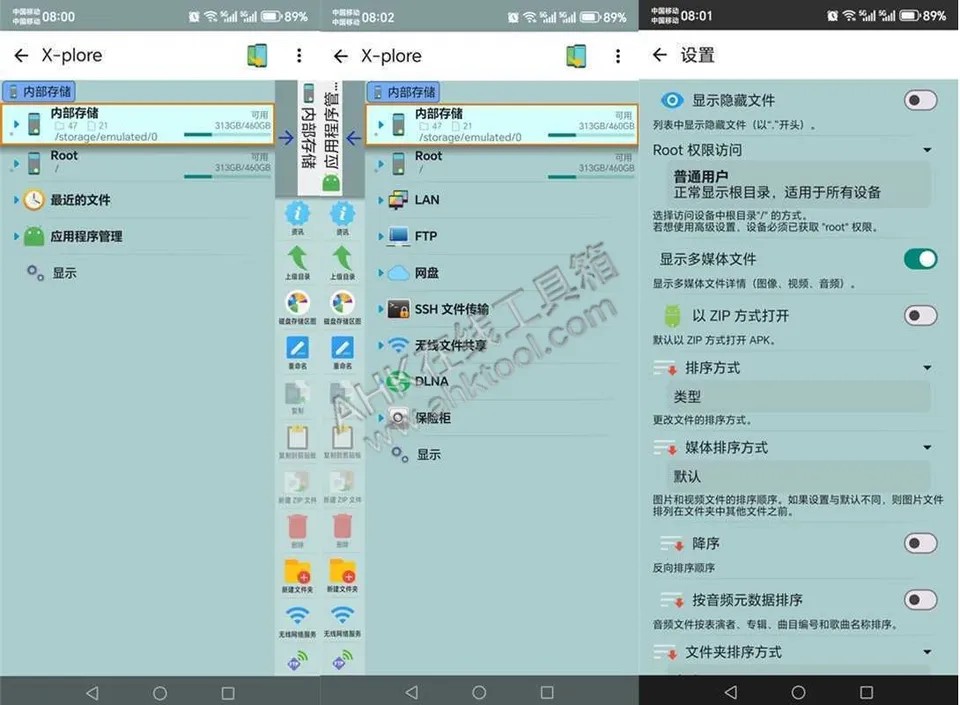Tap Android home button on 设置 screen
960x705 pixels.
point(798,692)
